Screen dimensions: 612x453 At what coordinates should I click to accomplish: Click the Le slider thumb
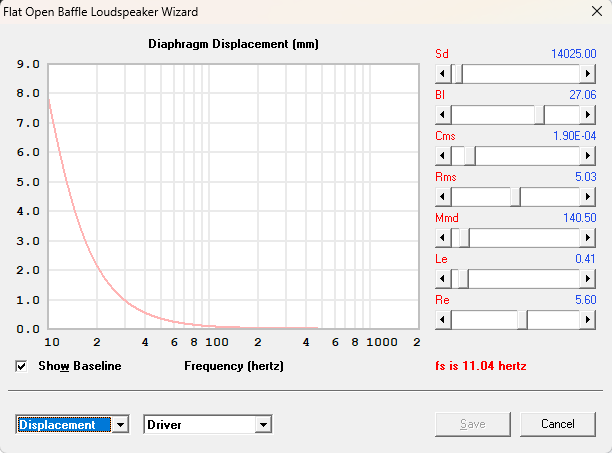tap(463, 279)
